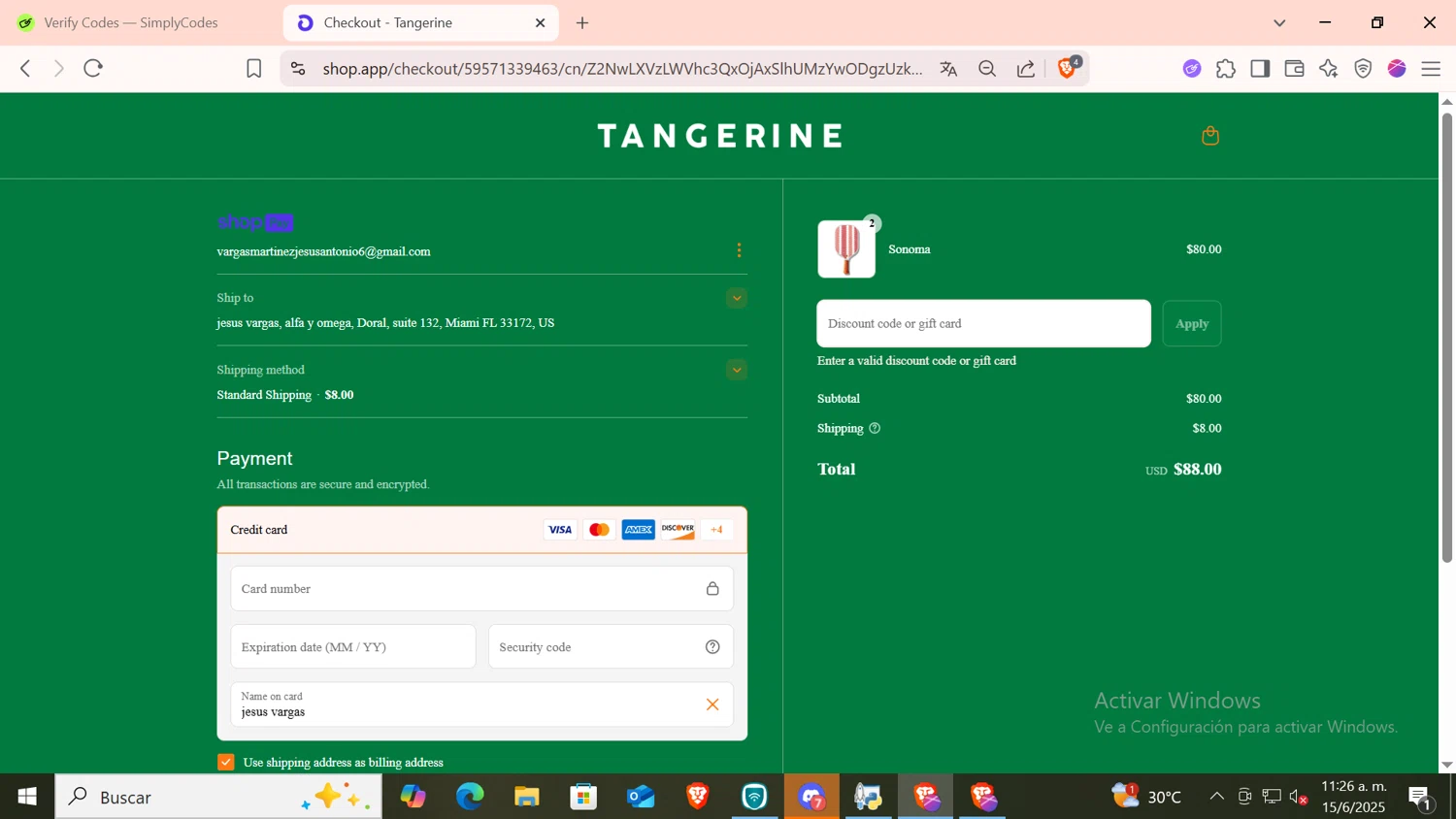Uncheck Use shipping address as billing address
The image size is (1456, 819).
click(x=226, y=762)
